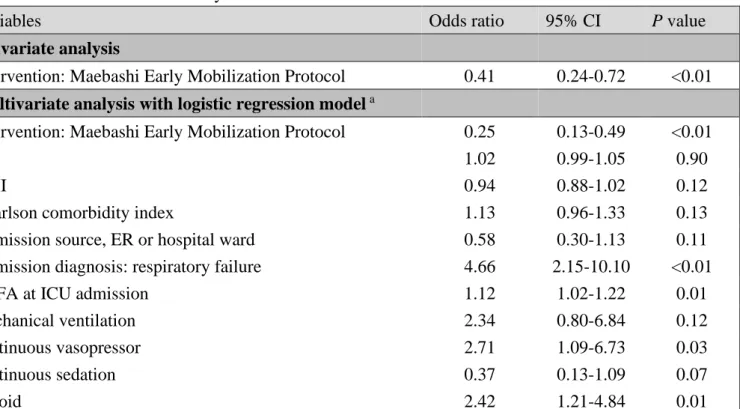The image size is (740, 409).
Task: Click odds ratio value 2.42
Action: [x=479, y=401]
